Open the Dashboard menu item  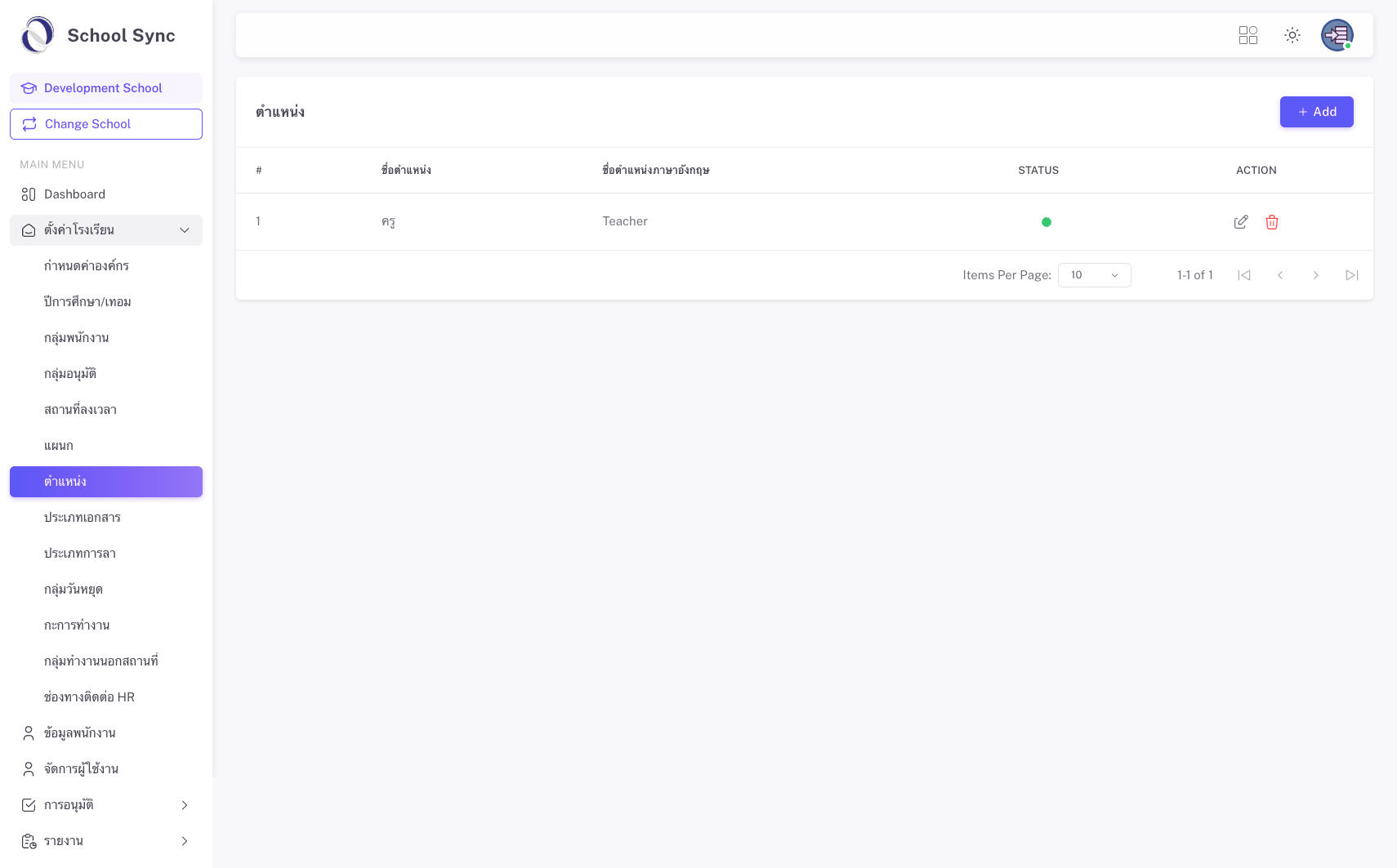pyautogui.click(x=106, y=194)
